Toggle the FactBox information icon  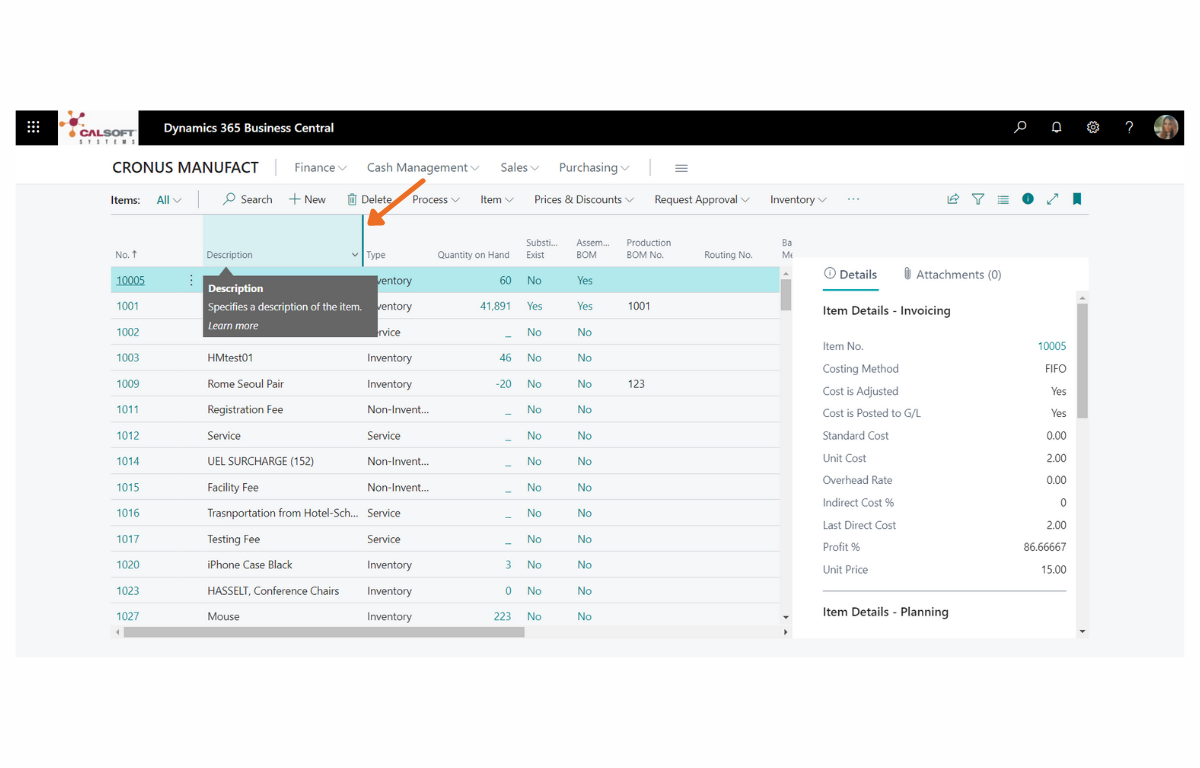1027,199
